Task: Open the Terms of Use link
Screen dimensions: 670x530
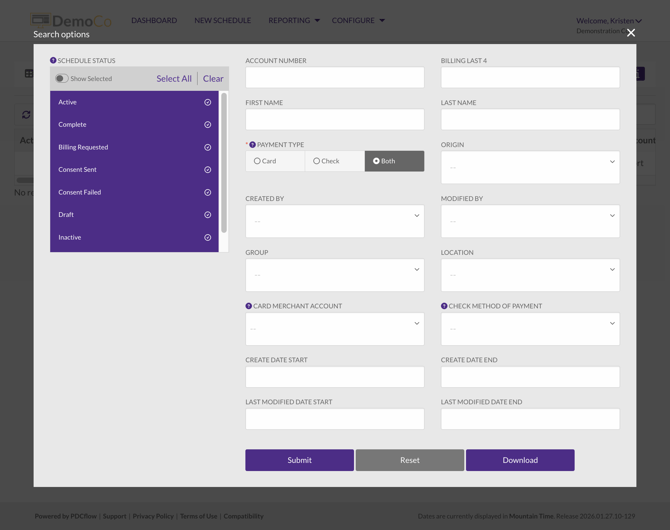Action: coord(199,516)
